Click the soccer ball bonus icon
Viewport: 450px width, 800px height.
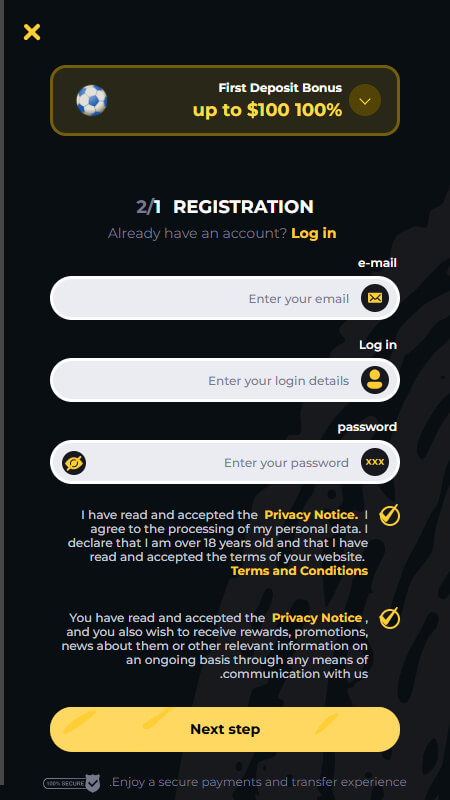(x=92, y=100)
